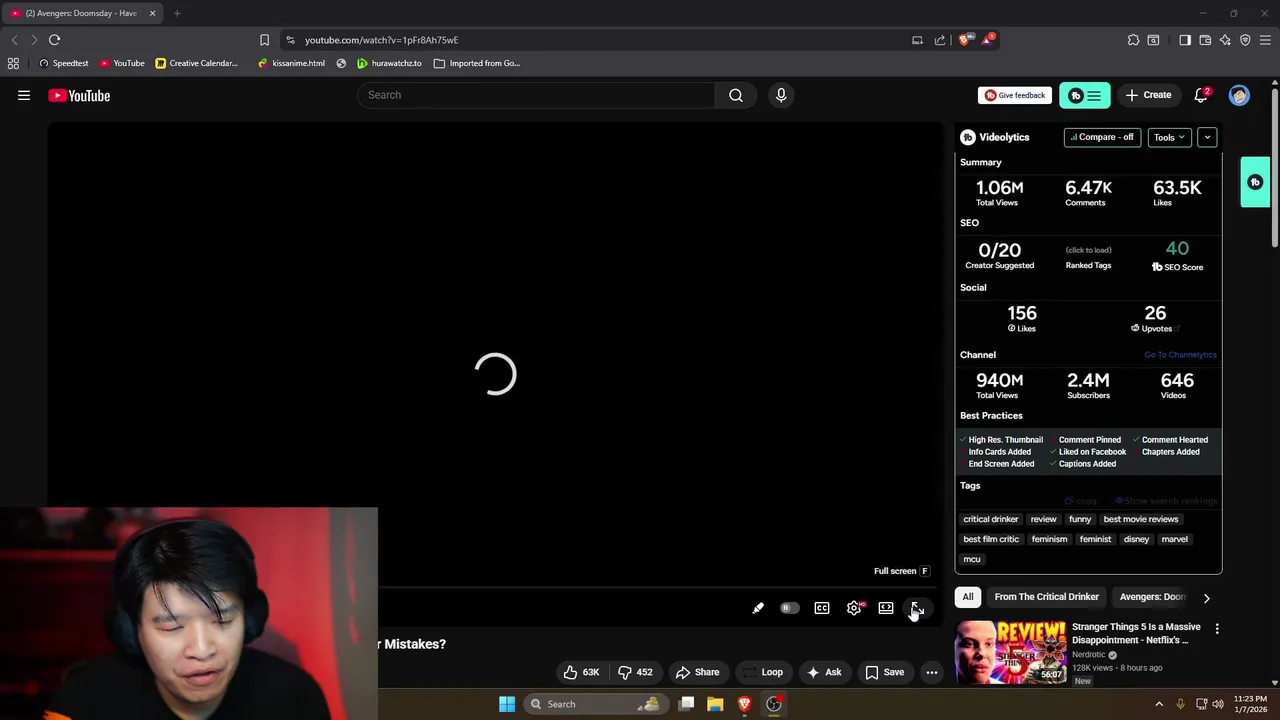The height and width of the screenshot is (720, 1280).
Task: Share the video
Action: point(697,672)
